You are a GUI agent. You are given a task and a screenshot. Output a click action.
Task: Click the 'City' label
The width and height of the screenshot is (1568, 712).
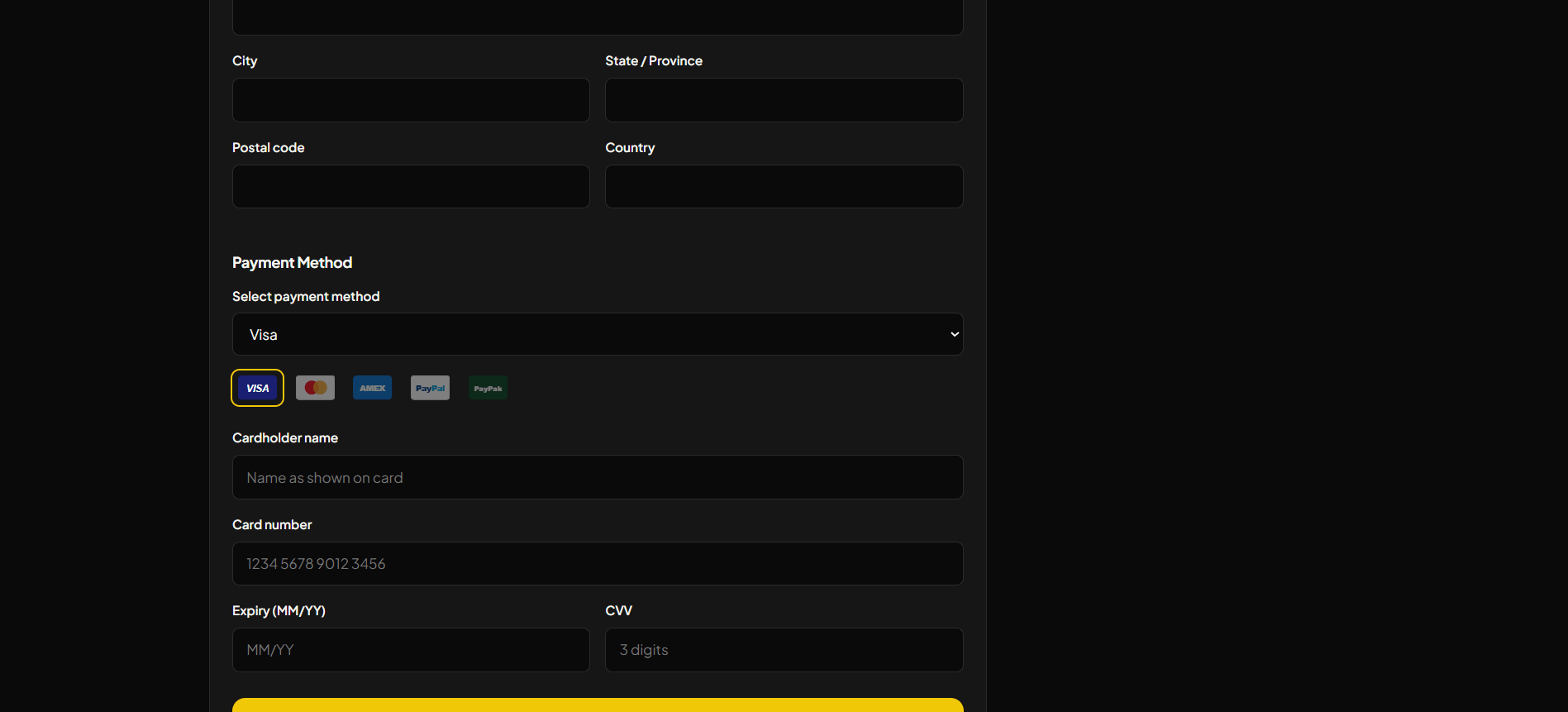pyautogui.click(x=245, y=60)
